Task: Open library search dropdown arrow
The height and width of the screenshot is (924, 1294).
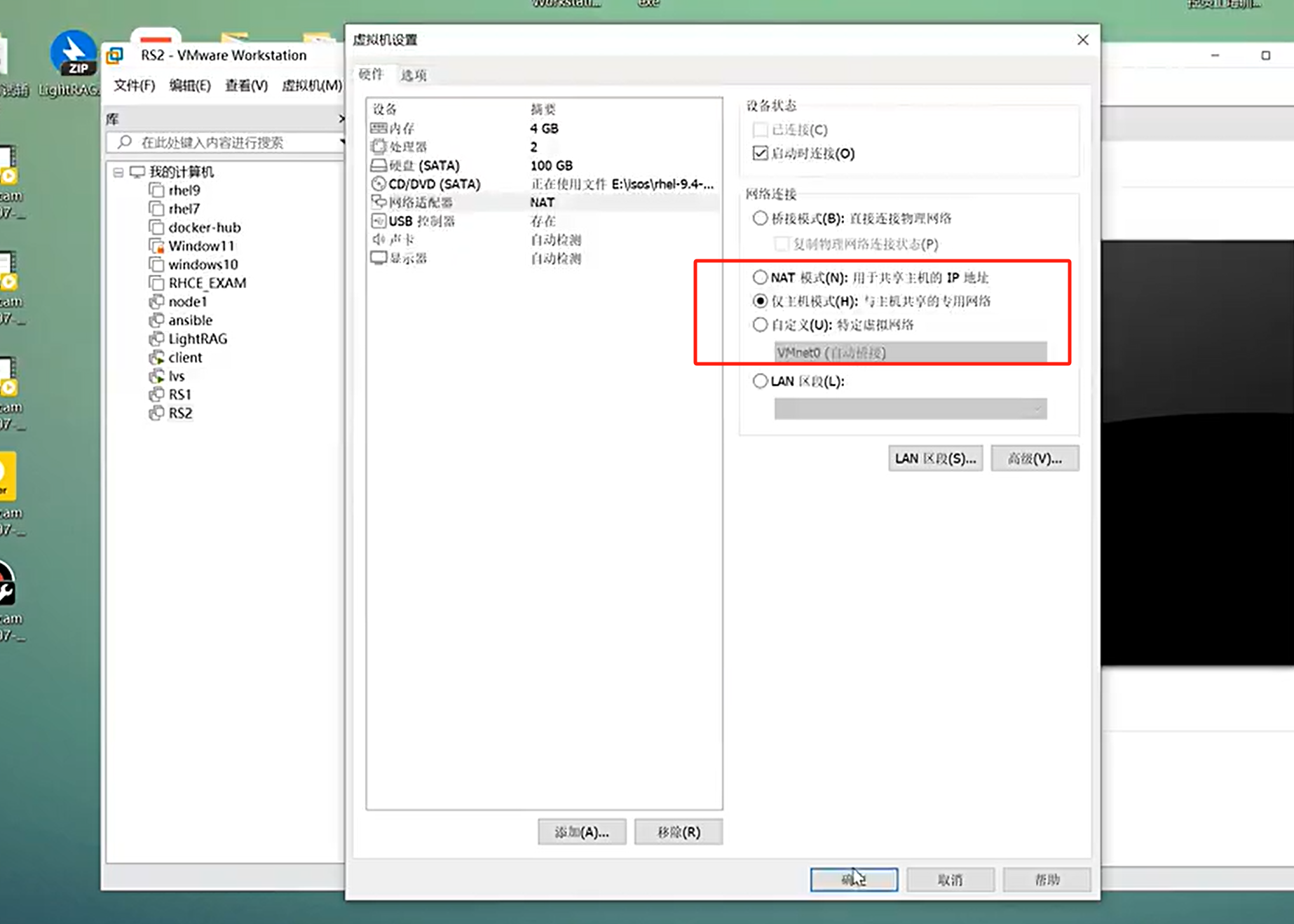Action: (341, 142)
